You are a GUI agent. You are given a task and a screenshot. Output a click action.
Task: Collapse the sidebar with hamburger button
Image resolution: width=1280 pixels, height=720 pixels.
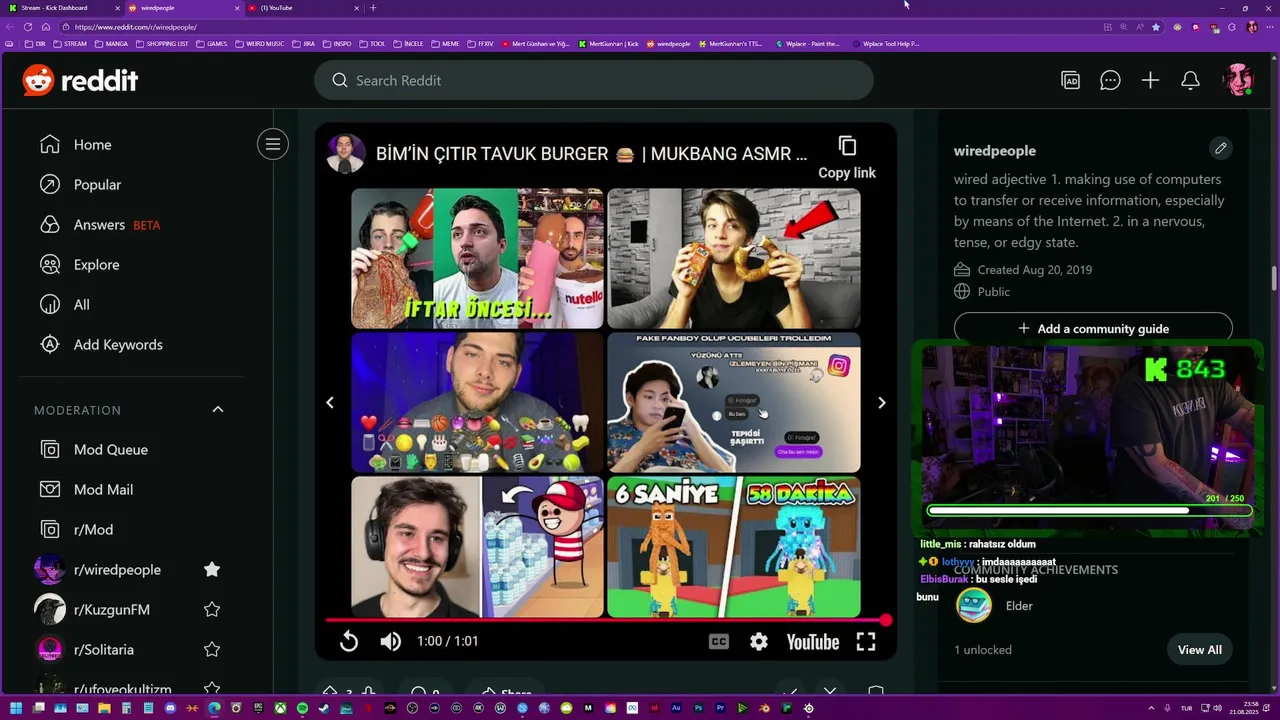click(x=272, y=144)
